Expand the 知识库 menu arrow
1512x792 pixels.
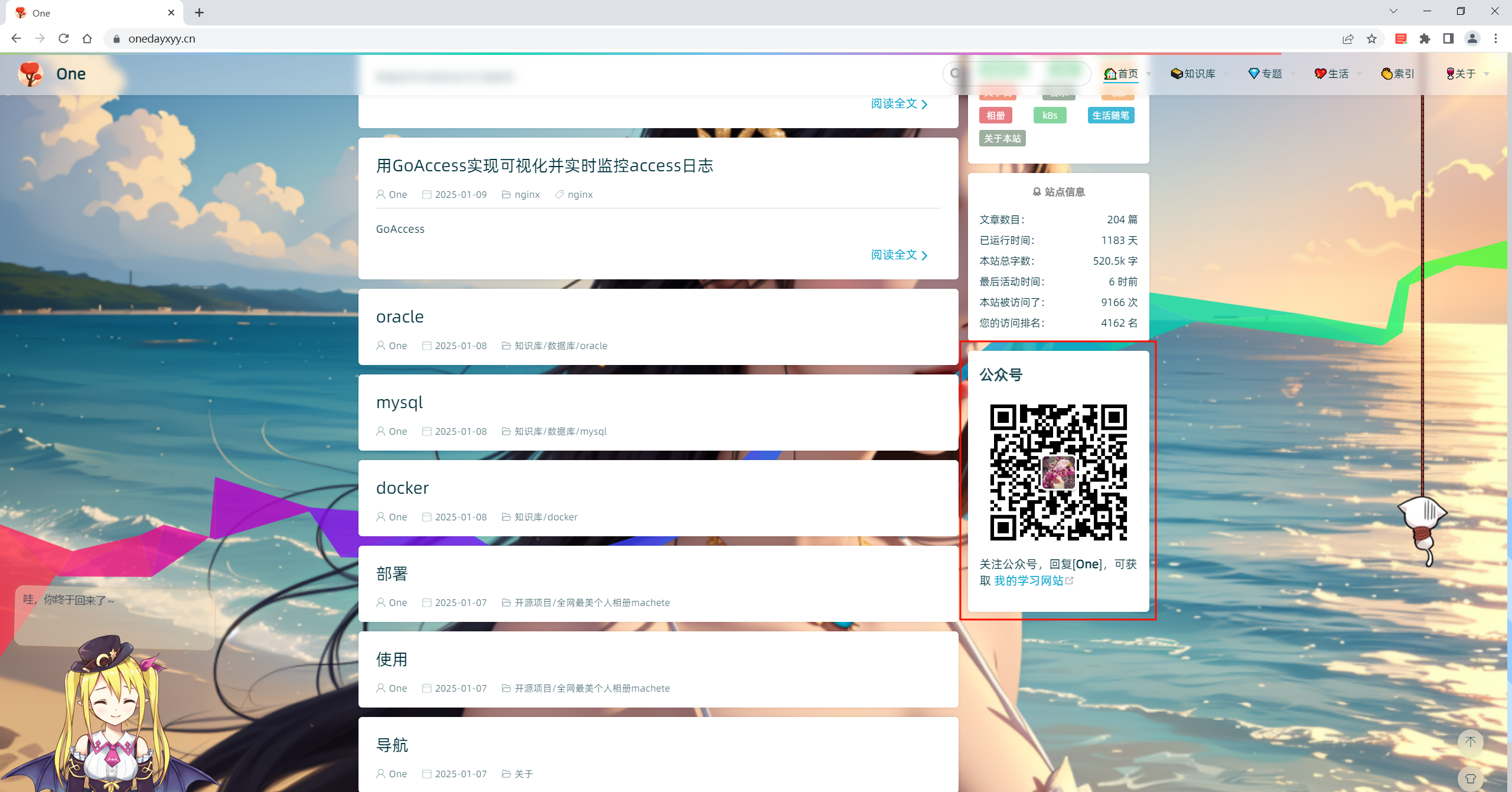[1226, 74]
